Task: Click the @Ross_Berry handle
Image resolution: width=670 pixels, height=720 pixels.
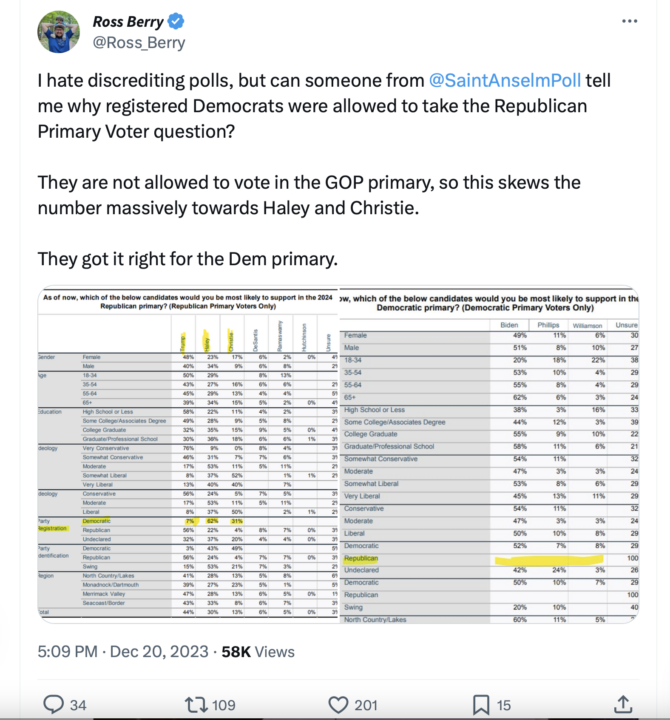Action: click(135, 43)
